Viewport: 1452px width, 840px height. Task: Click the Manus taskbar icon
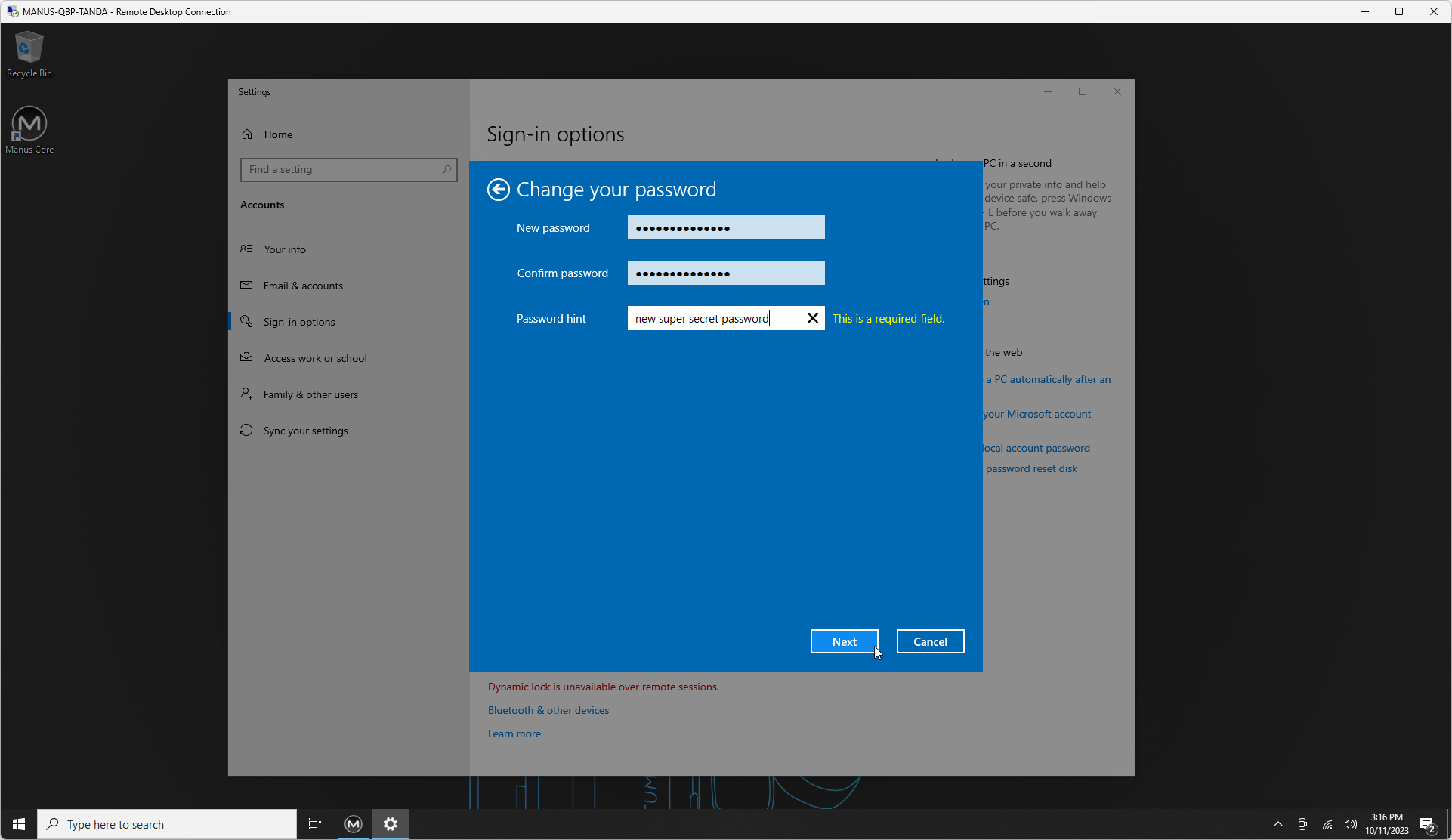coord(354,824)
